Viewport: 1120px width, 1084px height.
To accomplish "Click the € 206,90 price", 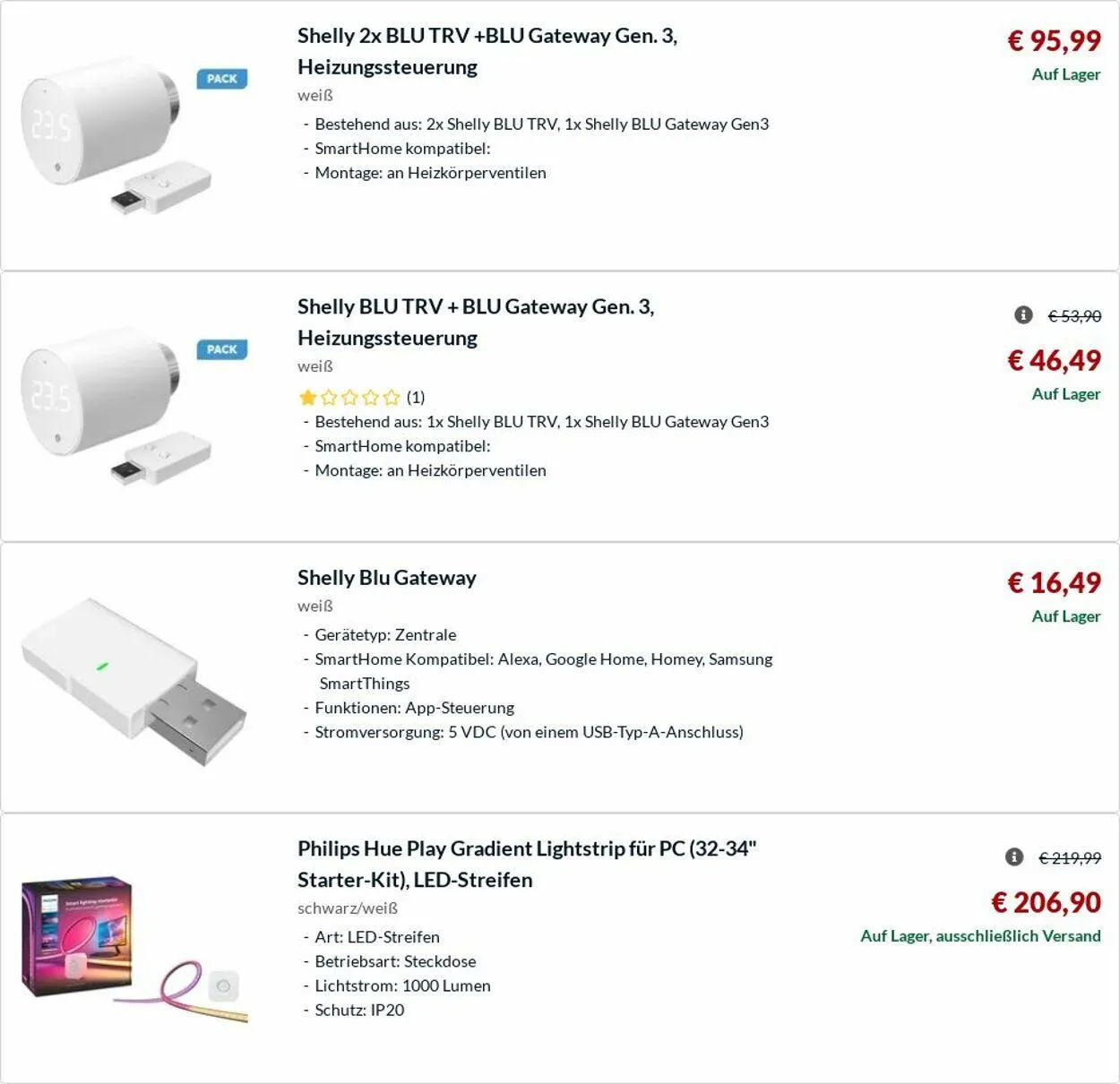I will (1046, 902).
